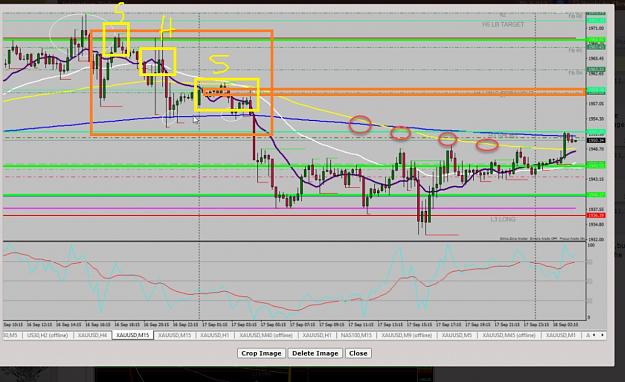Switch to the NAS100,M15 tab
Screen dimensions: 625x382
point(356,335)
